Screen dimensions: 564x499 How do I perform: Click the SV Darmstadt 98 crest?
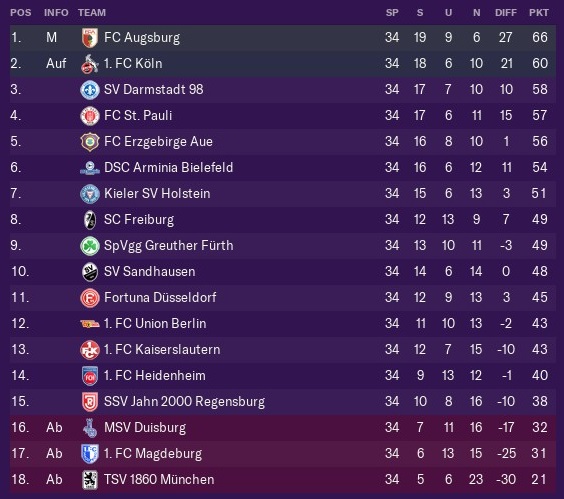click(x=90, y=90)
